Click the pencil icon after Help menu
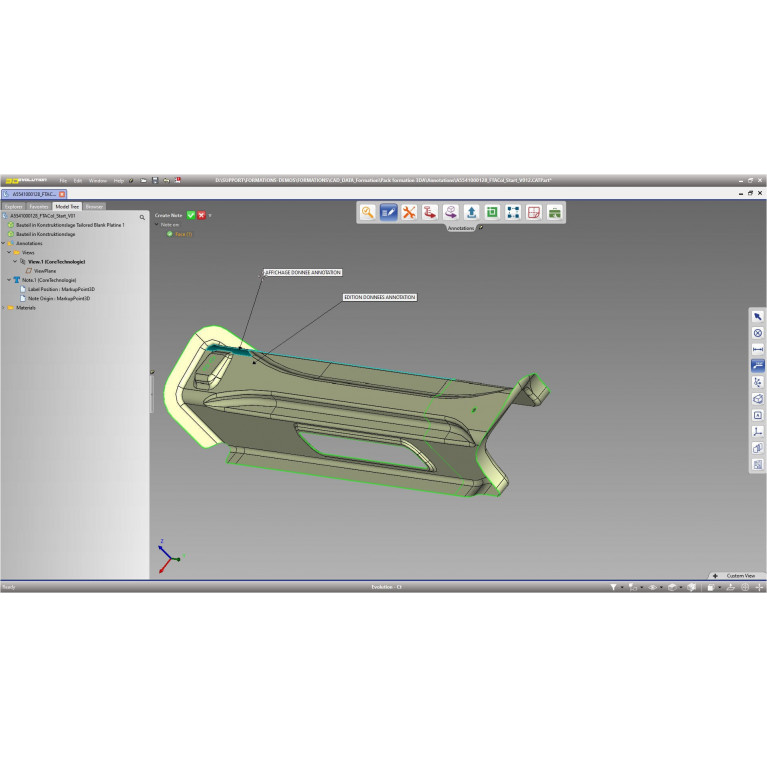 [x=131, y=180]
